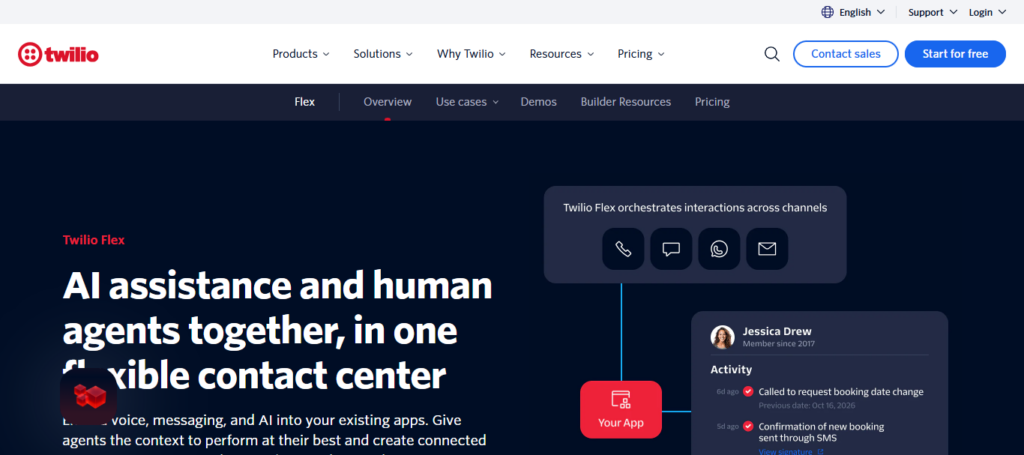Click the red Your App button

(x=620, y=409)
